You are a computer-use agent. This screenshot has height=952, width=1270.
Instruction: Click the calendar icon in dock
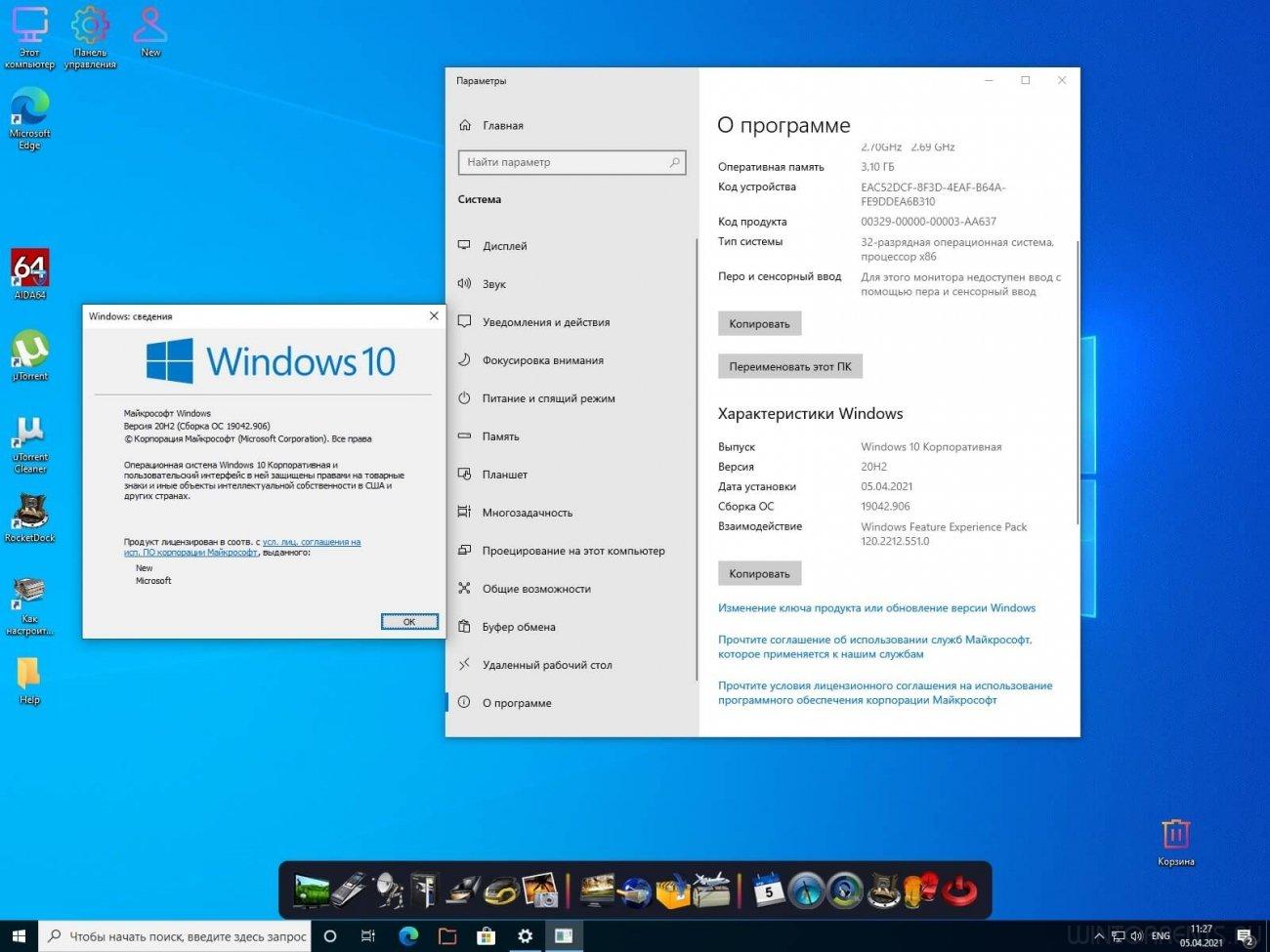pos(769,890)
